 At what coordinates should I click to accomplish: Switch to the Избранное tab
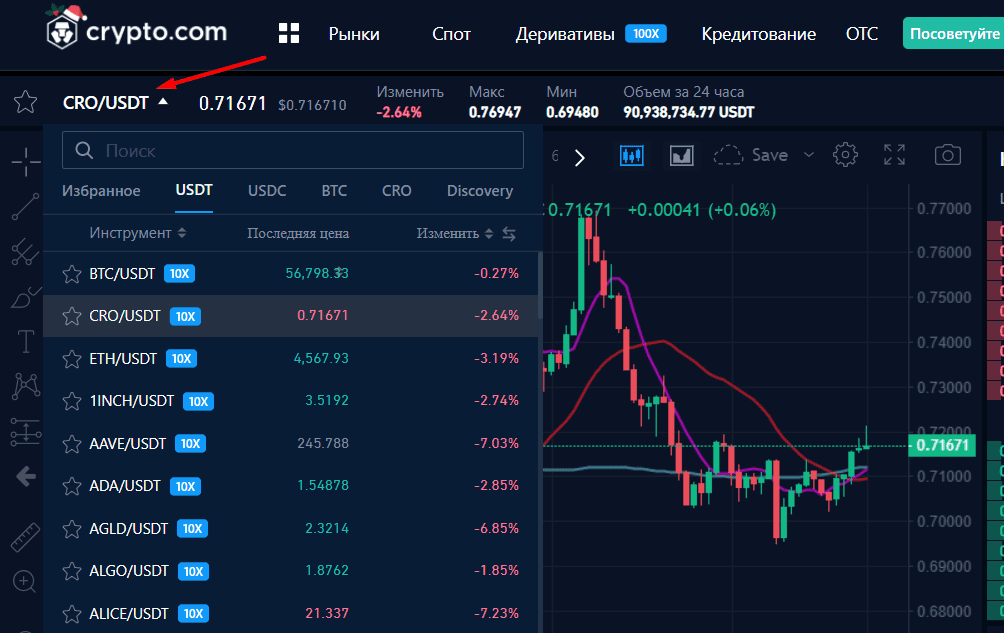(101, 191)
